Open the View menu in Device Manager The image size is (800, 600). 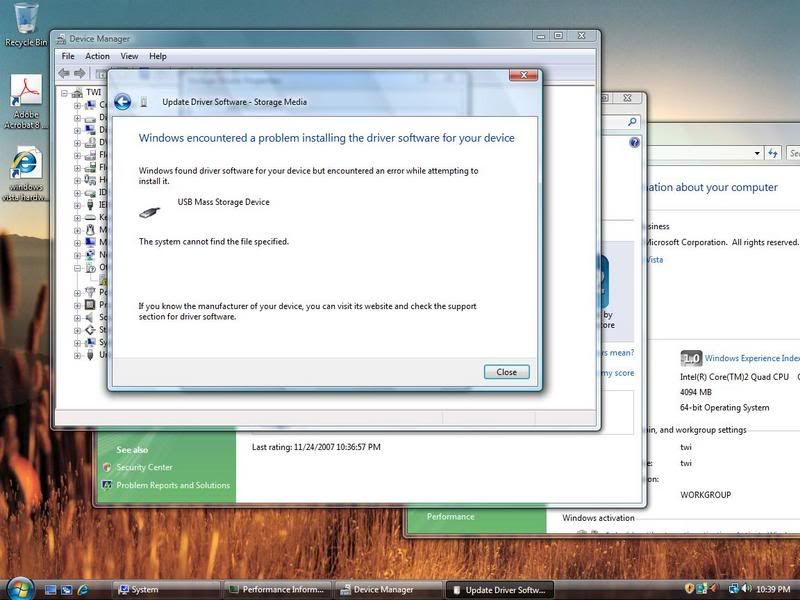click(129, 56)
